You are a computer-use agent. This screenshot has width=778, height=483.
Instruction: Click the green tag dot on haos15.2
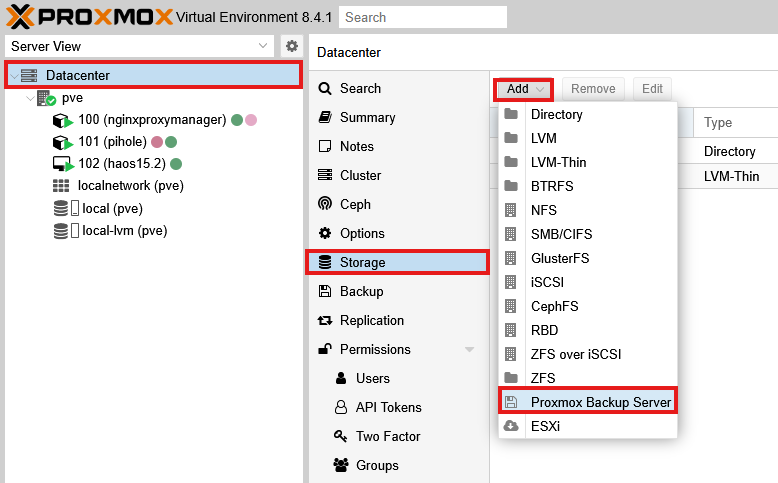point(176,163)
